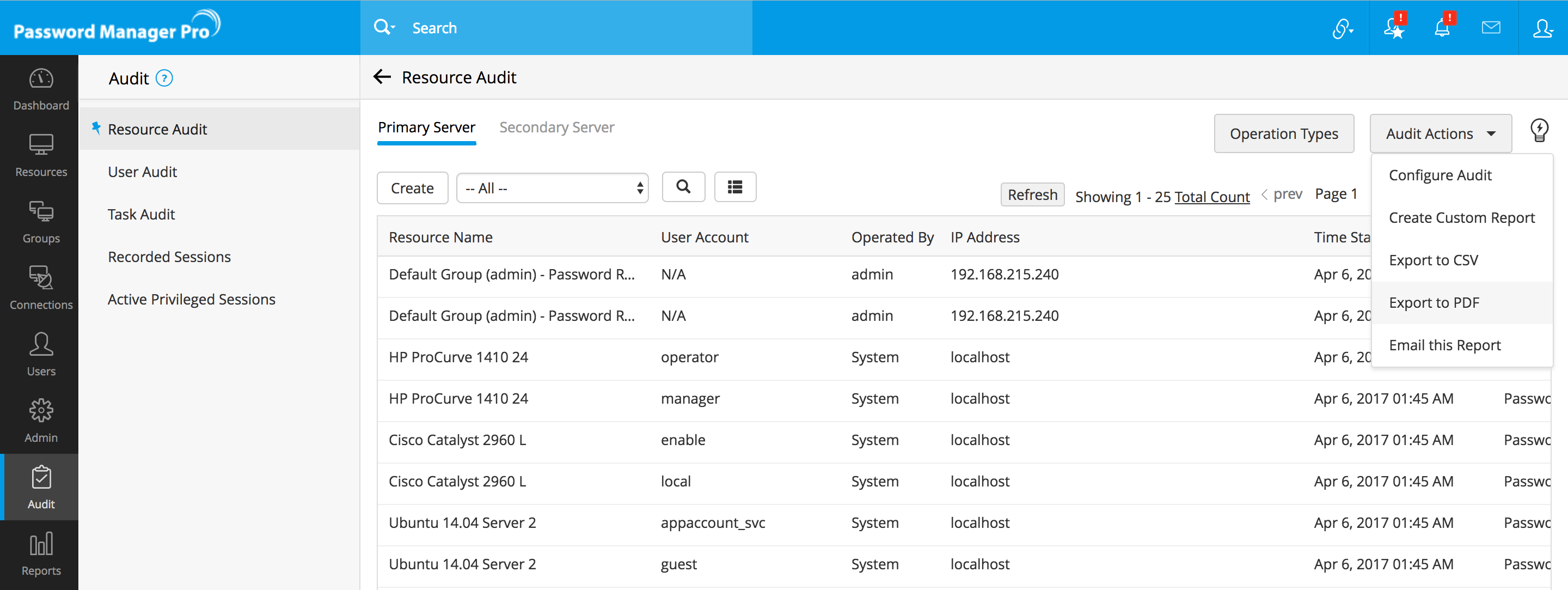
Task: Open the Admin gear icon
Action: point(41,420)
